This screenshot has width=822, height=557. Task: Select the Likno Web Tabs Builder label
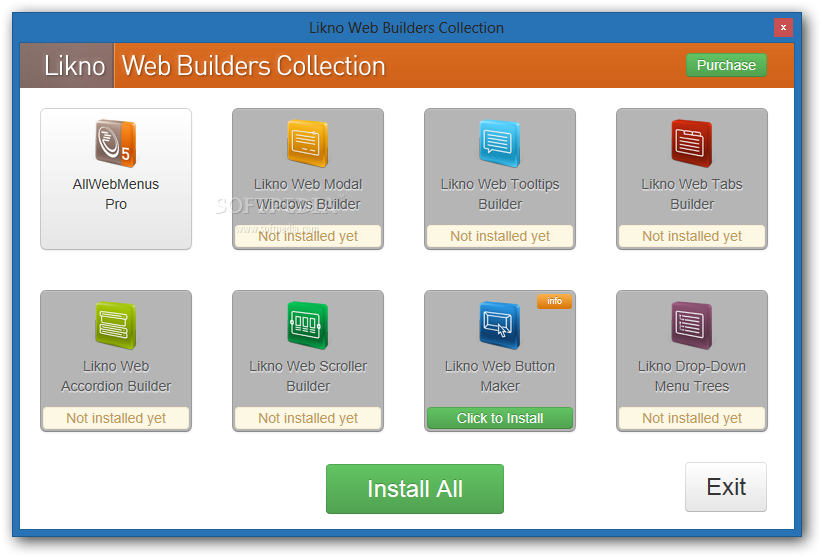point(691,194)
